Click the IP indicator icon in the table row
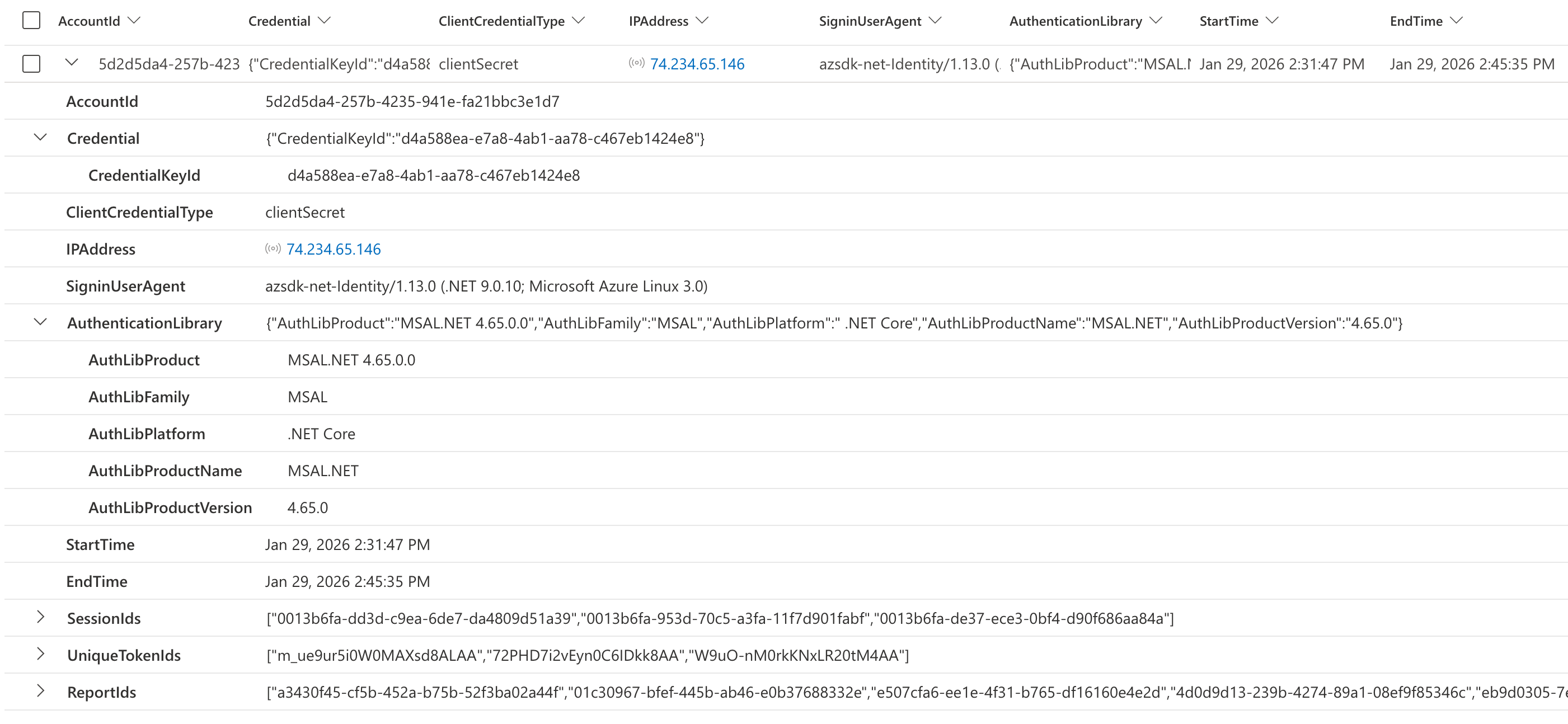This screenshot has height=724, width=1568. (x=636, y=63)
